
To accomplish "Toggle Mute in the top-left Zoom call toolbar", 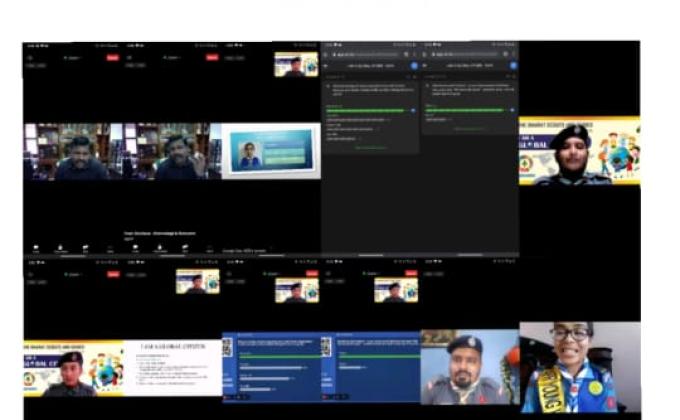I will click(35, 247).
